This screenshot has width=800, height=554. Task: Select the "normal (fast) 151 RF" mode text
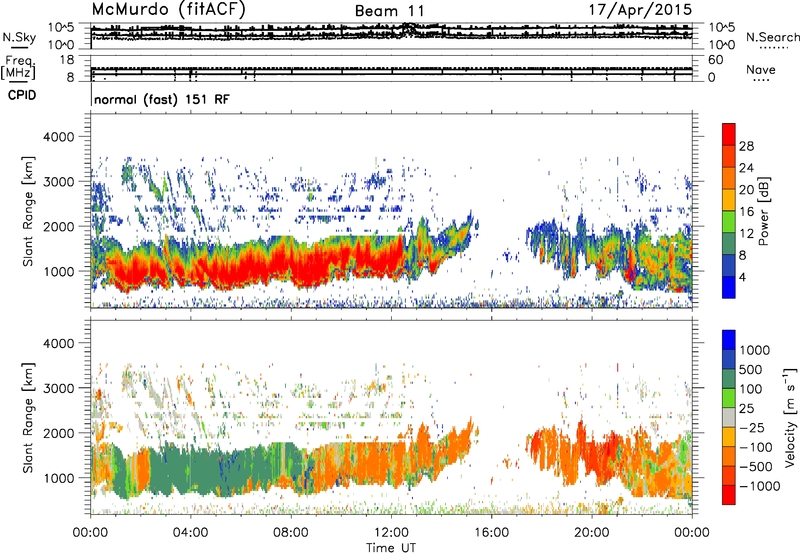[162, 99]
